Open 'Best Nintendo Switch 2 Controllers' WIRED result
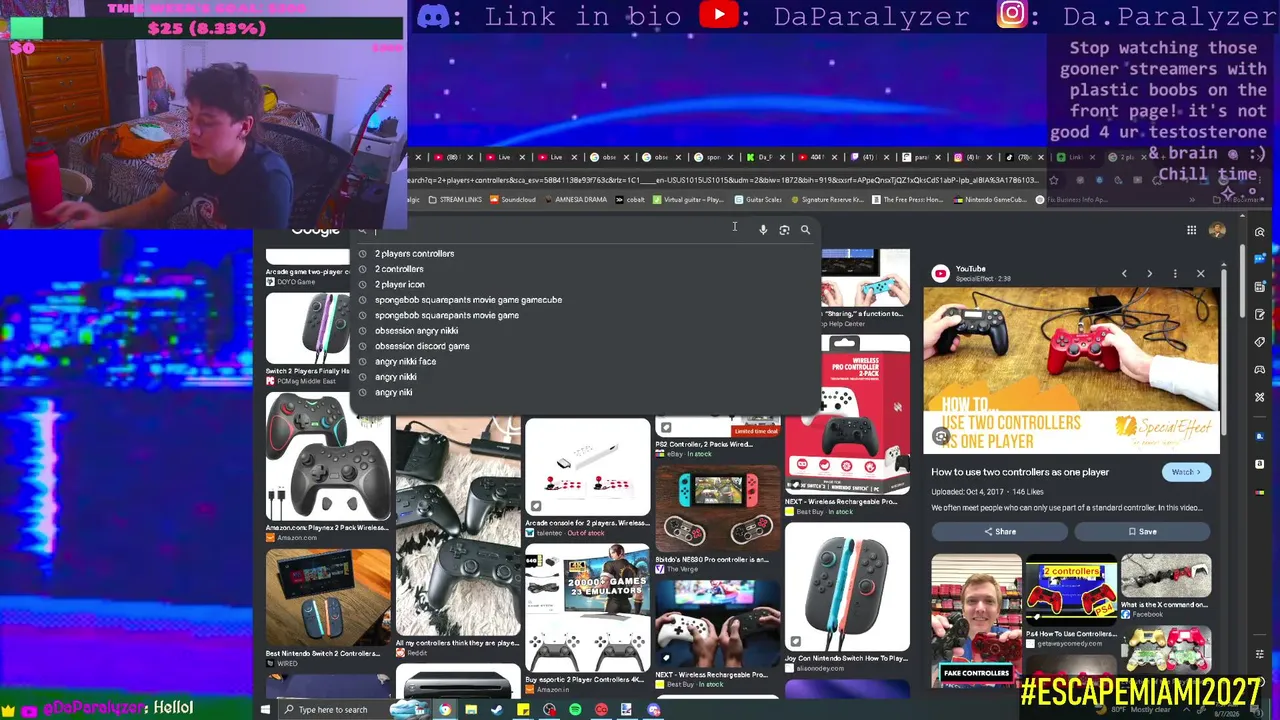 [327, 607]
